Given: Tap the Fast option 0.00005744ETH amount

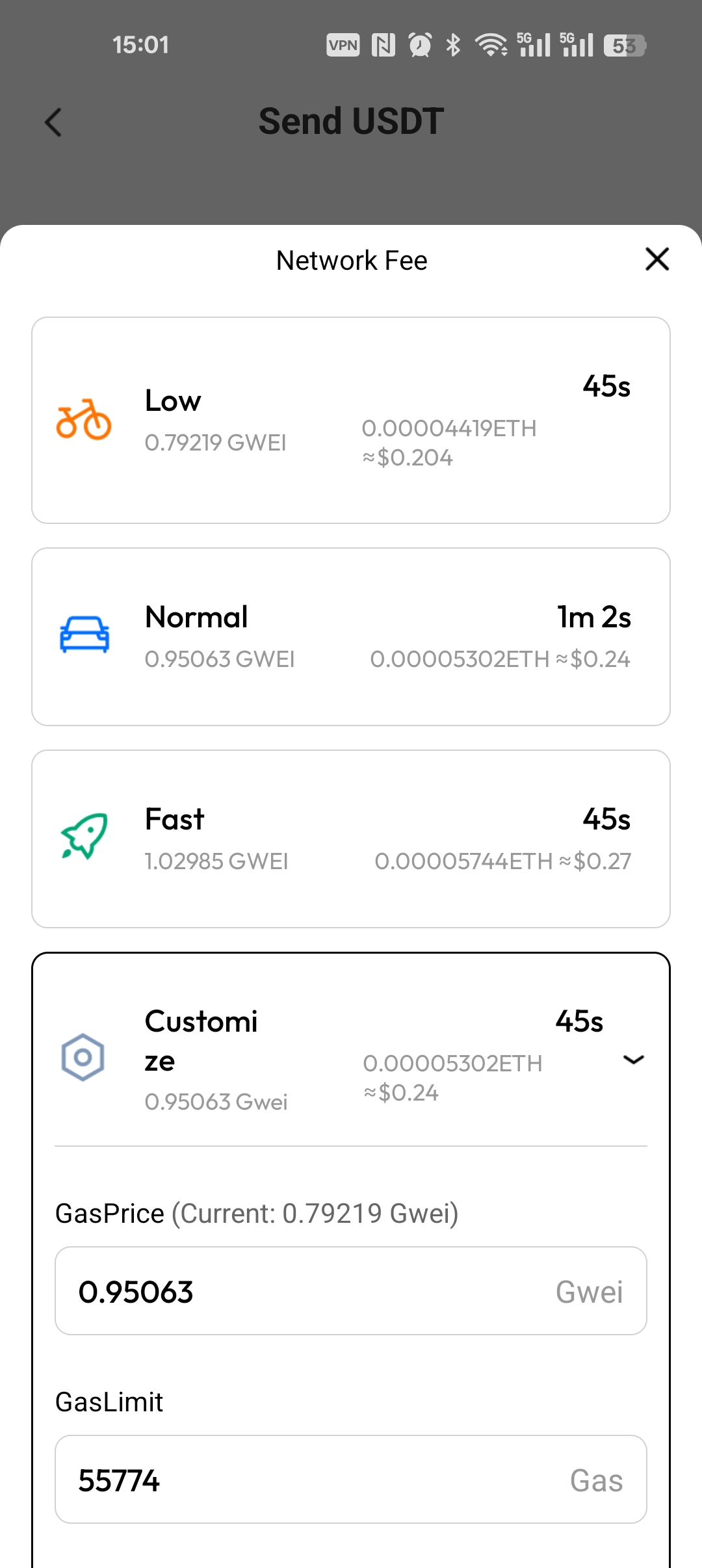Looking at the screenshot, I should (x=463, y=861).
